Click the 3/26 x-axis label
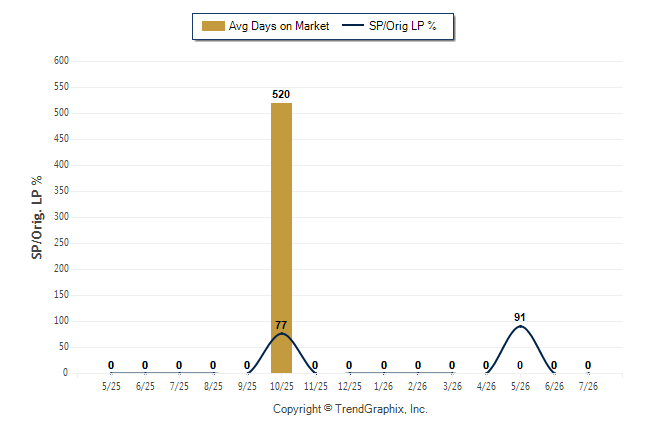The height and width of the screenshot is (434, 646). click(452, 386)
